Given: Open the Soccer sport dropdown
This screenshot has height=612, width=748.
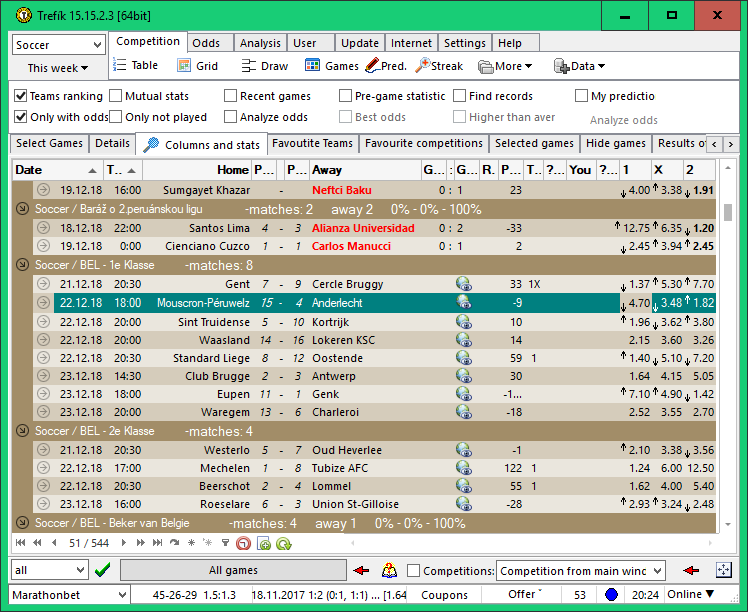Looking at the screenshot, I should (58, 45).
